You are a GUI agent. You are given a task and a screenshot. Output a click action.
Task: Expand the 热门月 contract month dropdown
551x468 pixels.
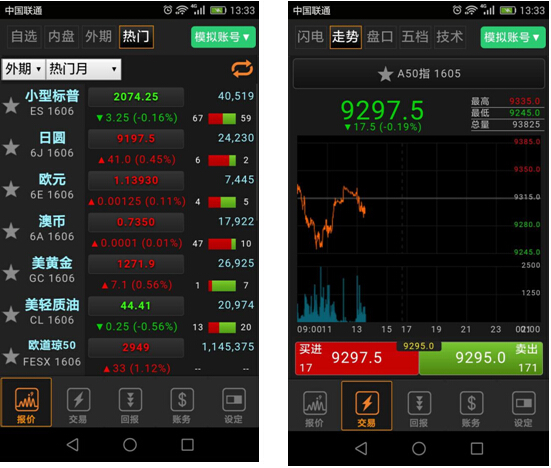point(83,69)
